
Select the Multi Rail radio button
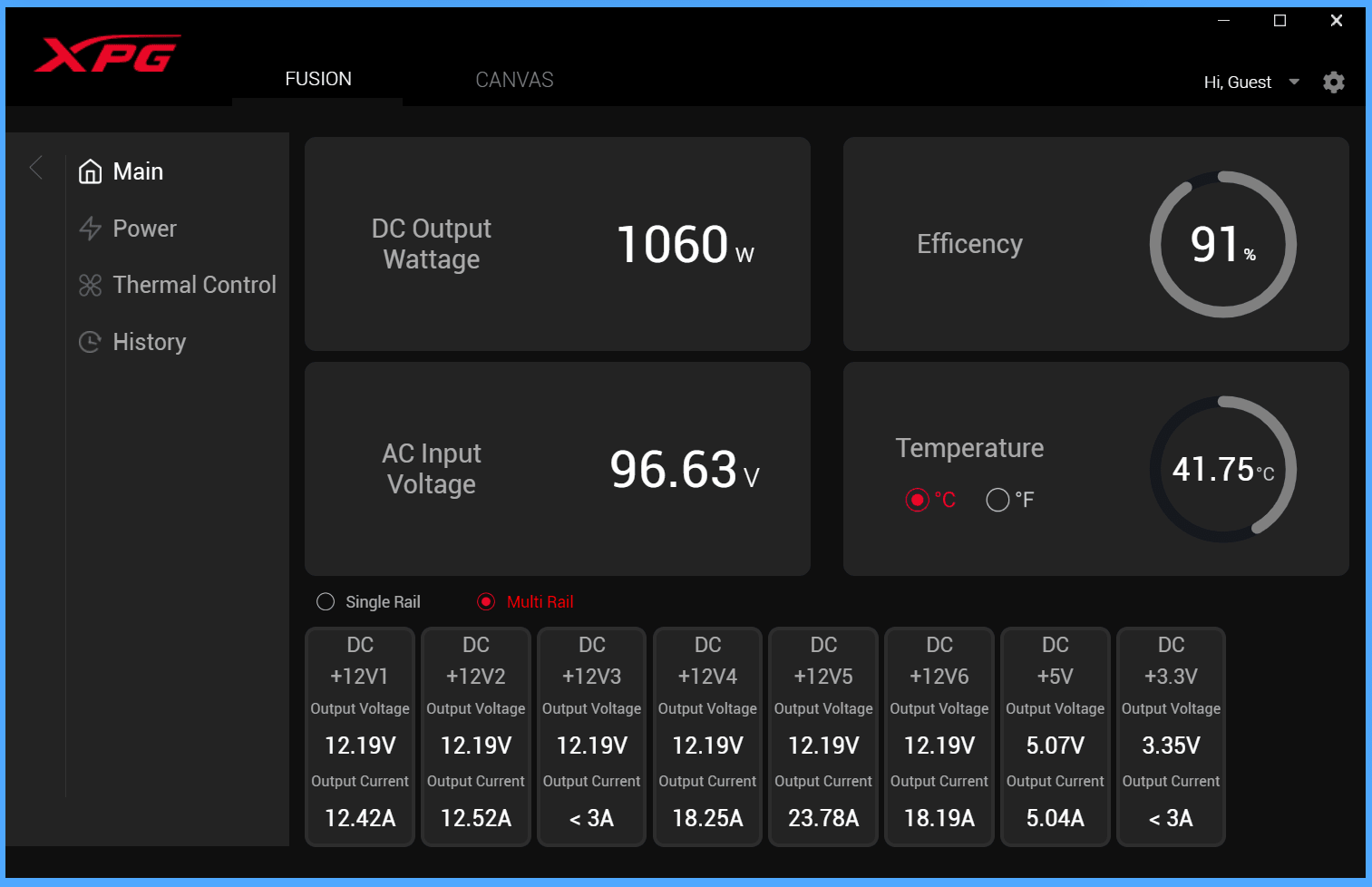pos(486,602)
